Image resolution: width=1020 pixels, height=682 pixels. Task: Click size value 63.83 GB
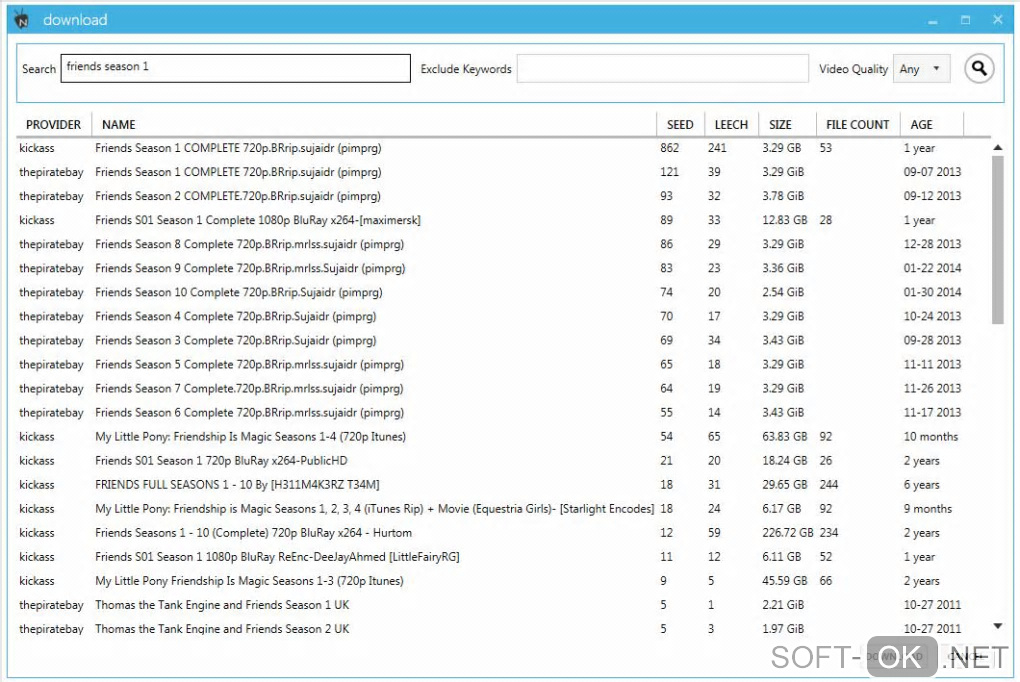785,437
